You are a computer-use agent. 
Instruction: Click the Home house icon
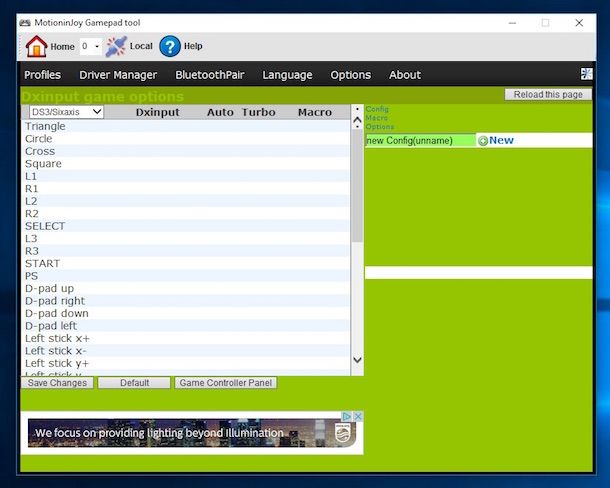point(36,46)
